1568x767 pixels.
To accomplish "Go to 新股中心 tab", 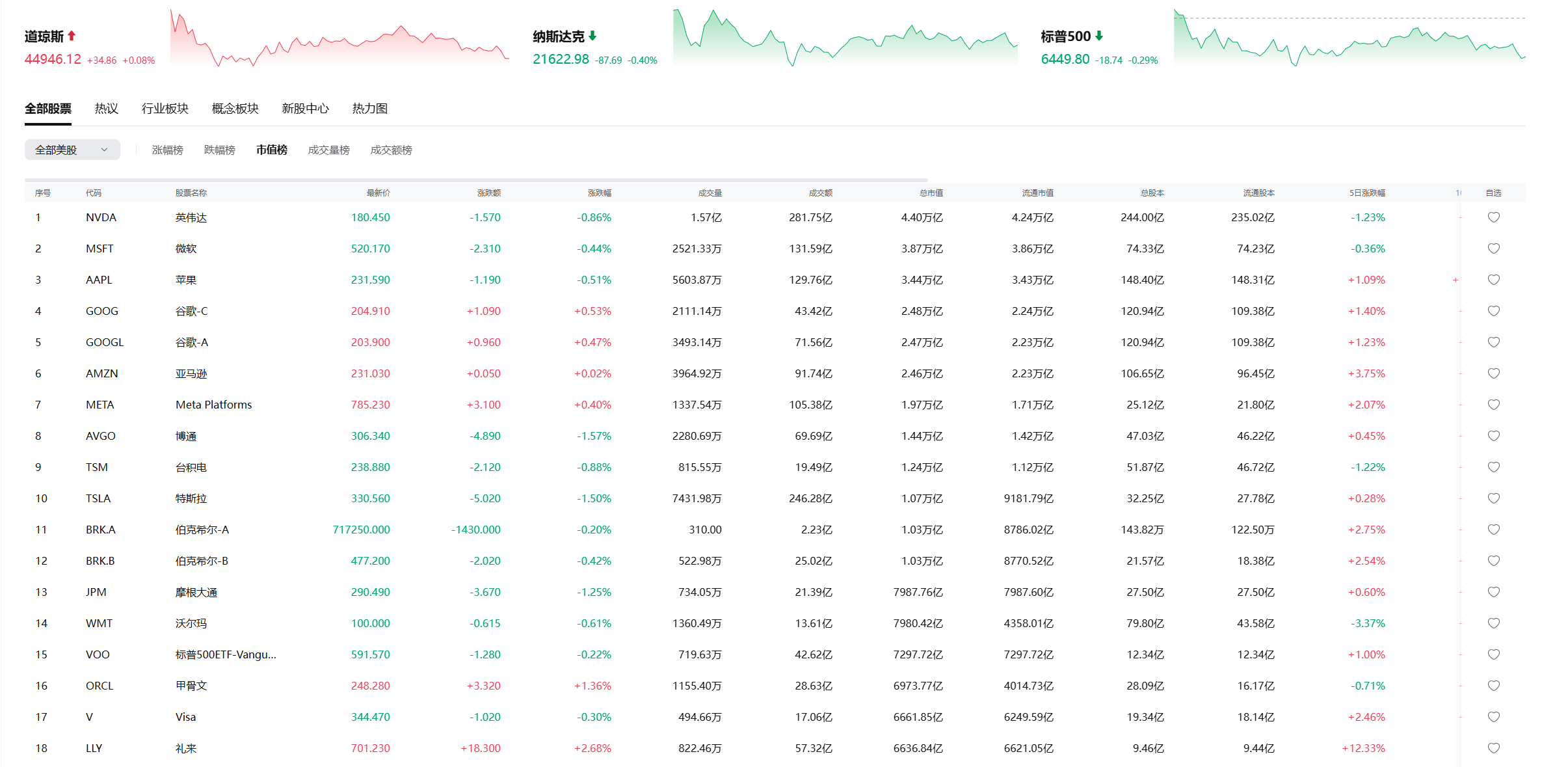I will point(306,109).
